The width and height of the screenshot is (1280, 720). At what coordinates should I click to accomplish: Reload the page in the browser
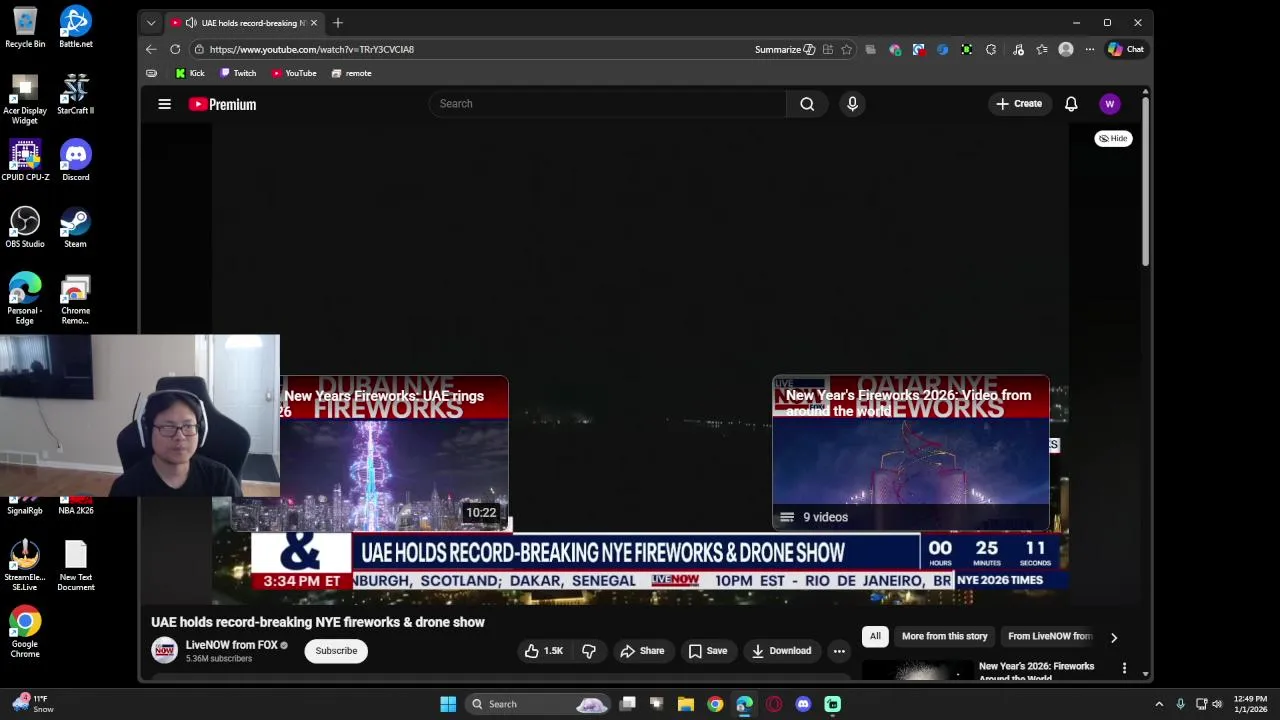(x=175, y=49)
